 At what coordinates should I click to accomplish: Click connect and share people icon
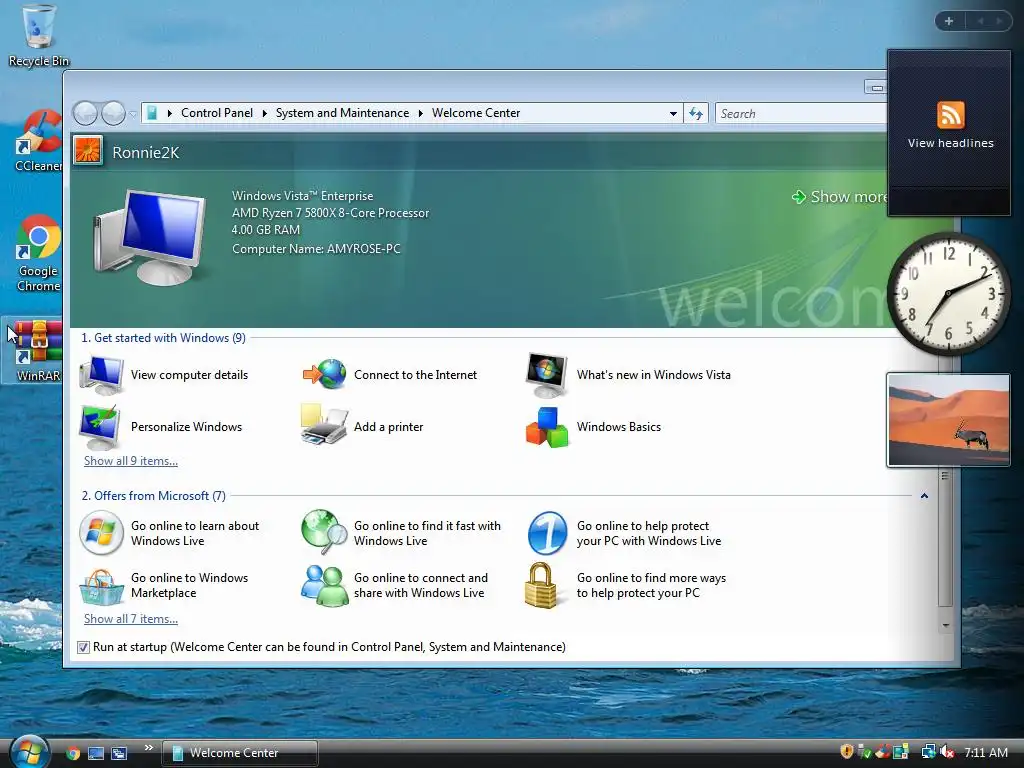tap(325, 586)
